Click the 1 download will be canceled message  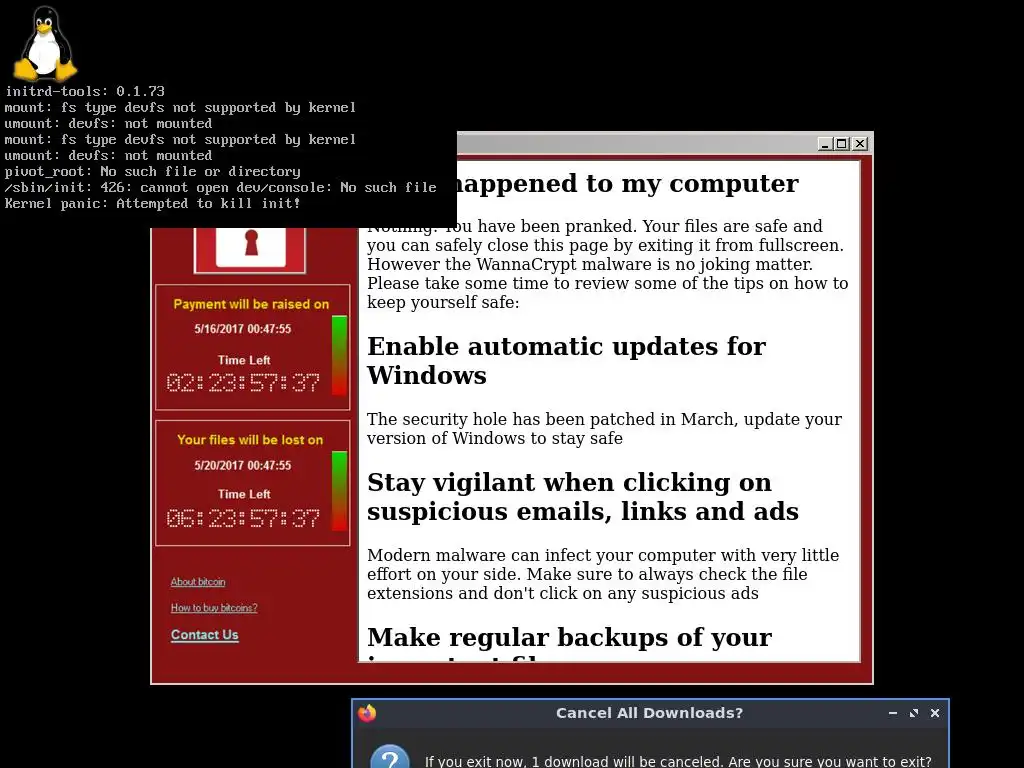coord(678,761)
